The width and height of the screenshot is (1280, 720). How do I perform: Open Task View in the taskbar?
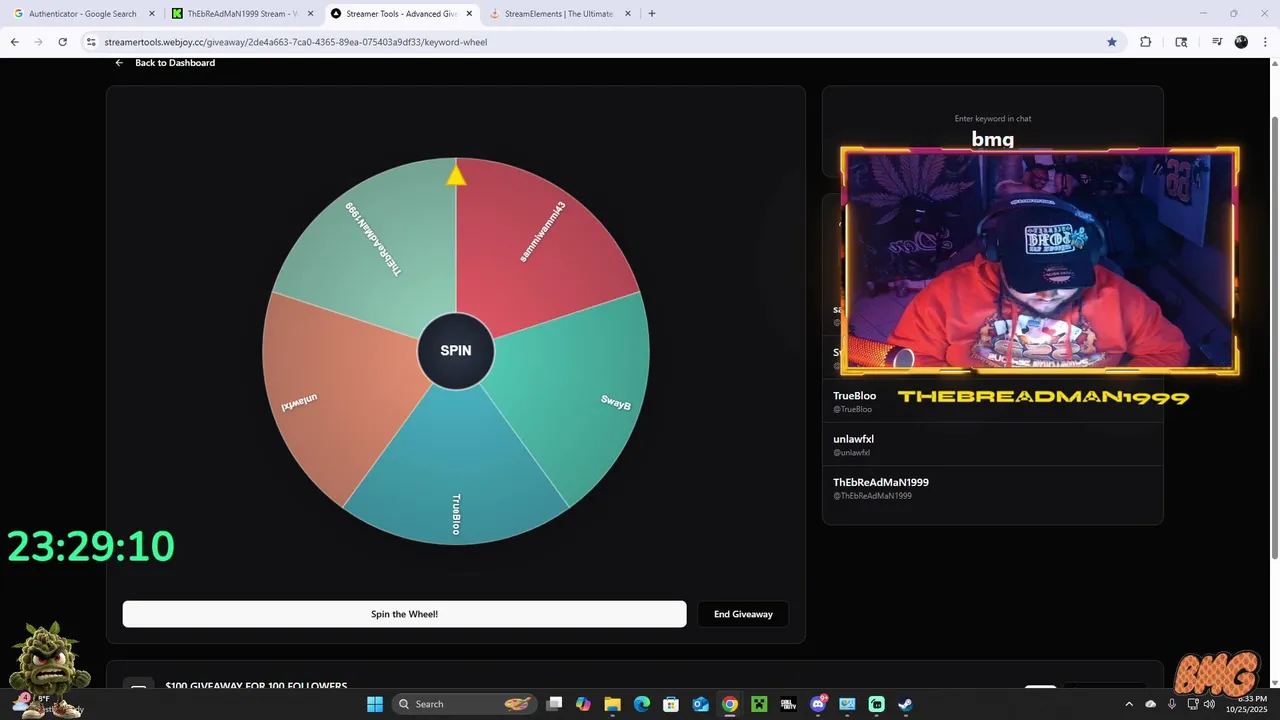(555, 704)
